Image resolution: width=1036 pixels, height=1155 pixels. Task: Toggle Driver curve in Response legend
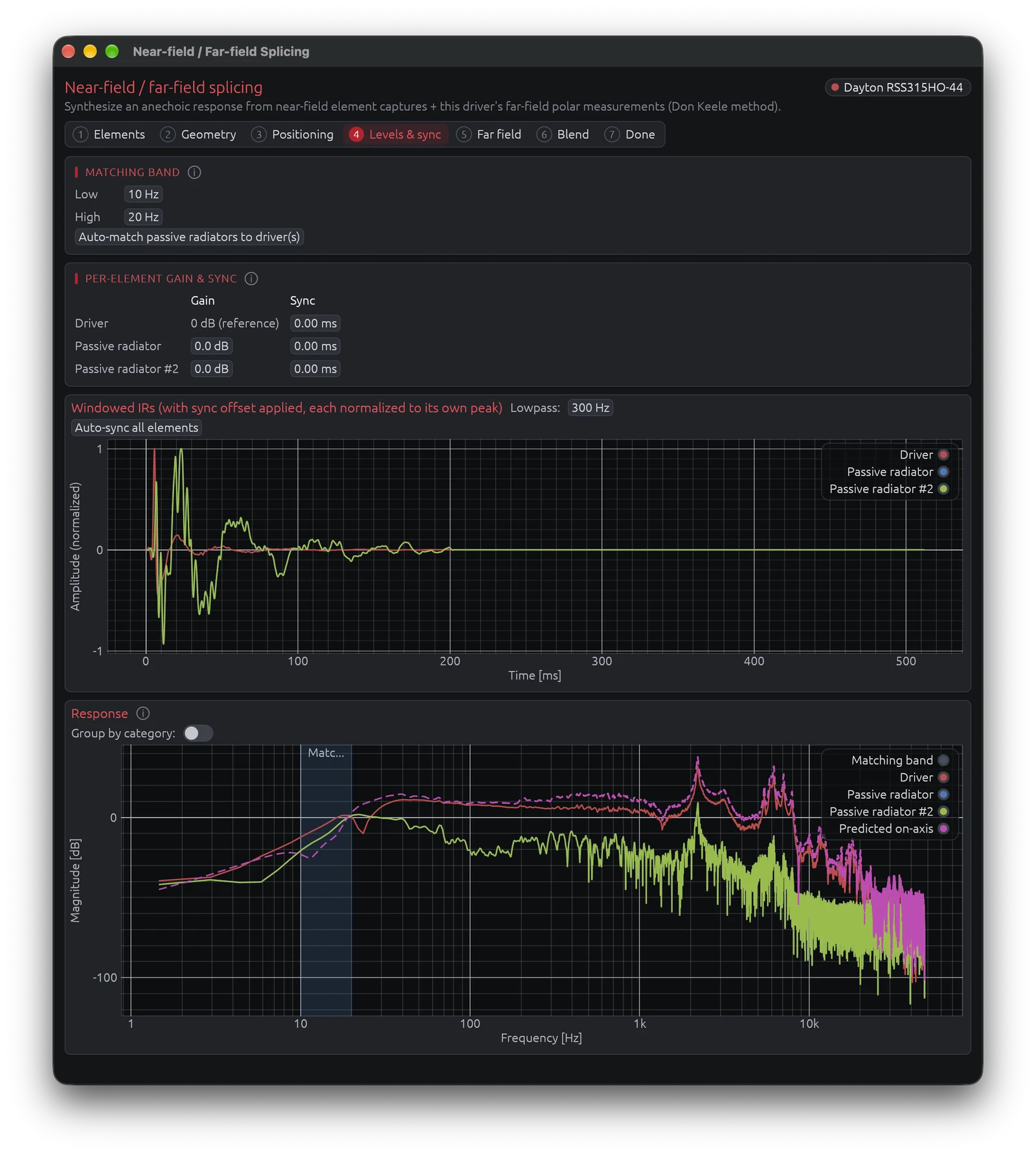[x=943, y=777]
